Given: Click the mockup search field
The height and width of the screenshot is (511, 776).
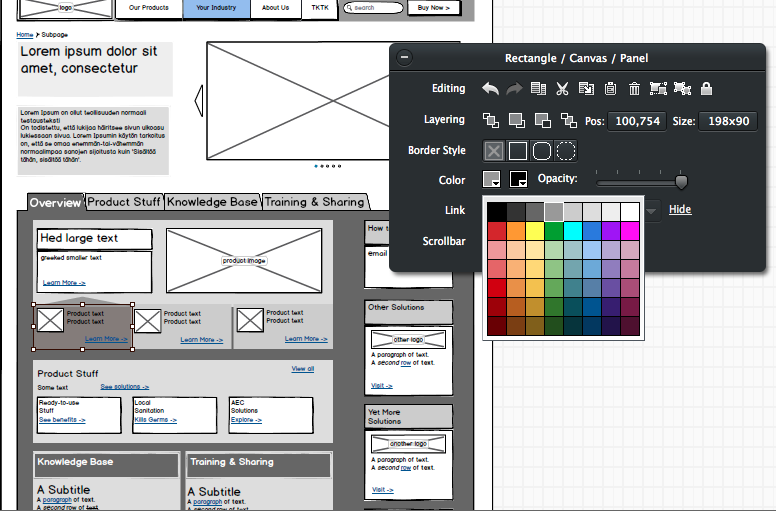Looking at the screenshot, I should [373, 8].
